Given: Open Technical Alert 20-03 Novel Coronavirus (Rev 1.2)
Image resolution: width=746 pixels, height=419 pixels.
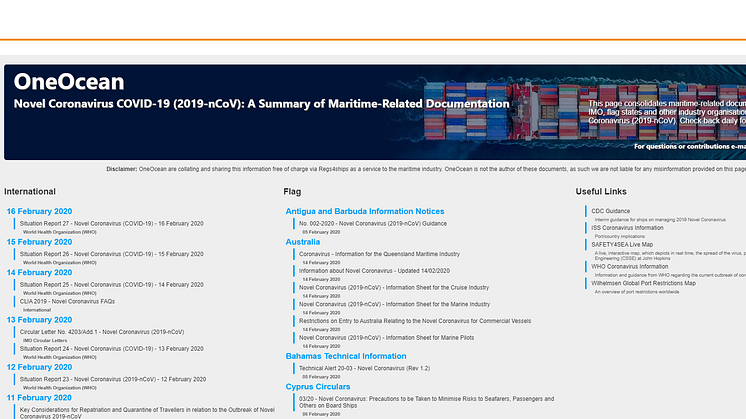Looking at the screenshot, I should 364,368.
